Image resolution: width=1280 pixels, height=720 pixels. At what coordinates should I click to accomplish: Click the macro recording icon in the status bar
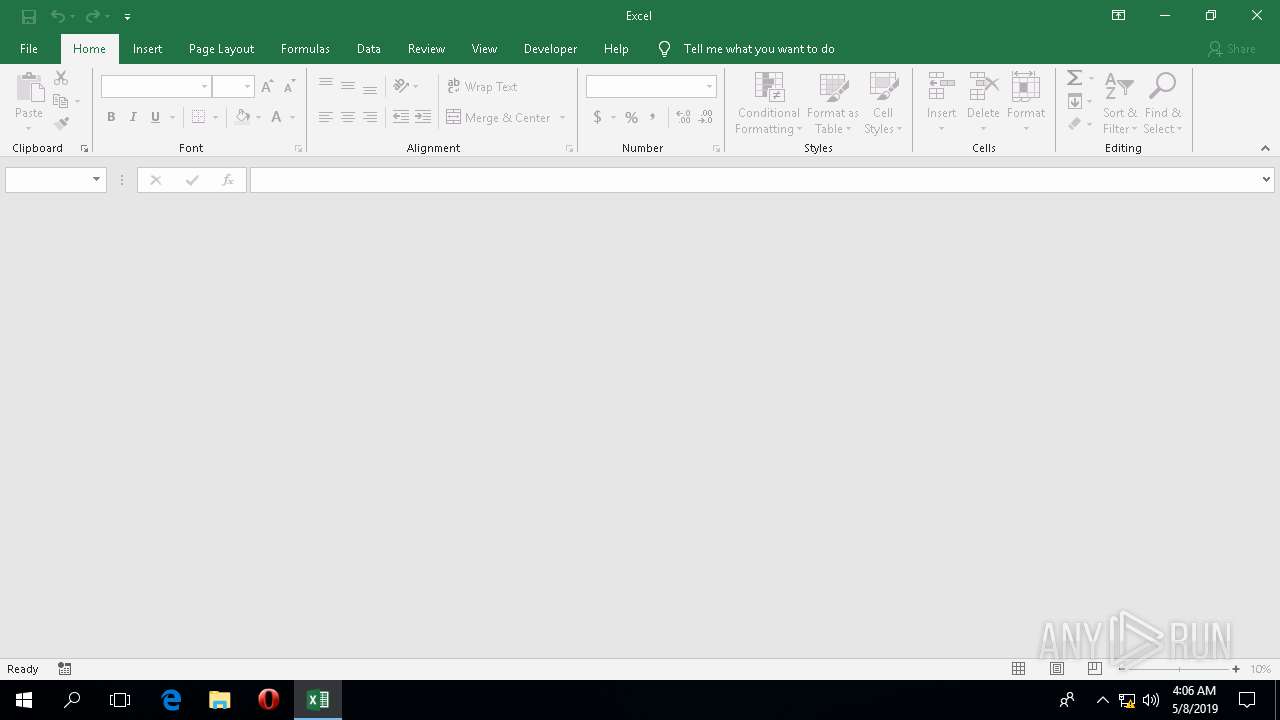tap(64, 669)
